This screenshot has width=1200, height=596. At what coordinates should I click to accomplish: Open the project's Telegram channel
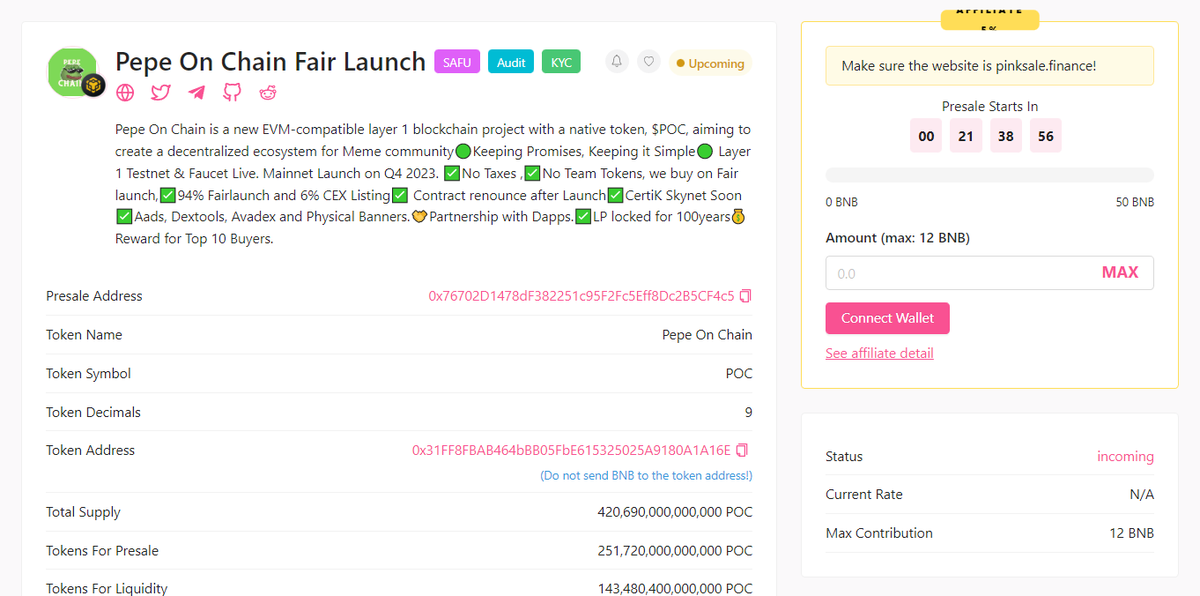[x=197, y=93]
